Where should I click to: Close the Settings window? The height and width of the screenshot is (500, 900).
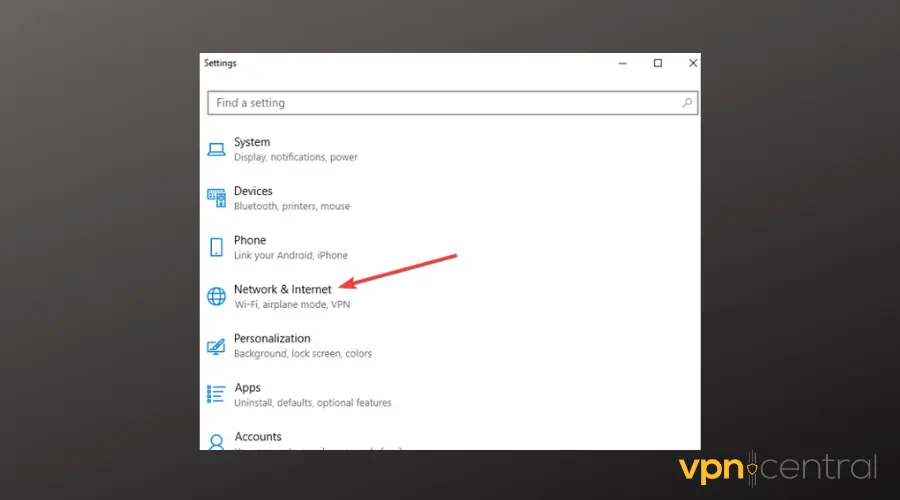pos(692,63)
